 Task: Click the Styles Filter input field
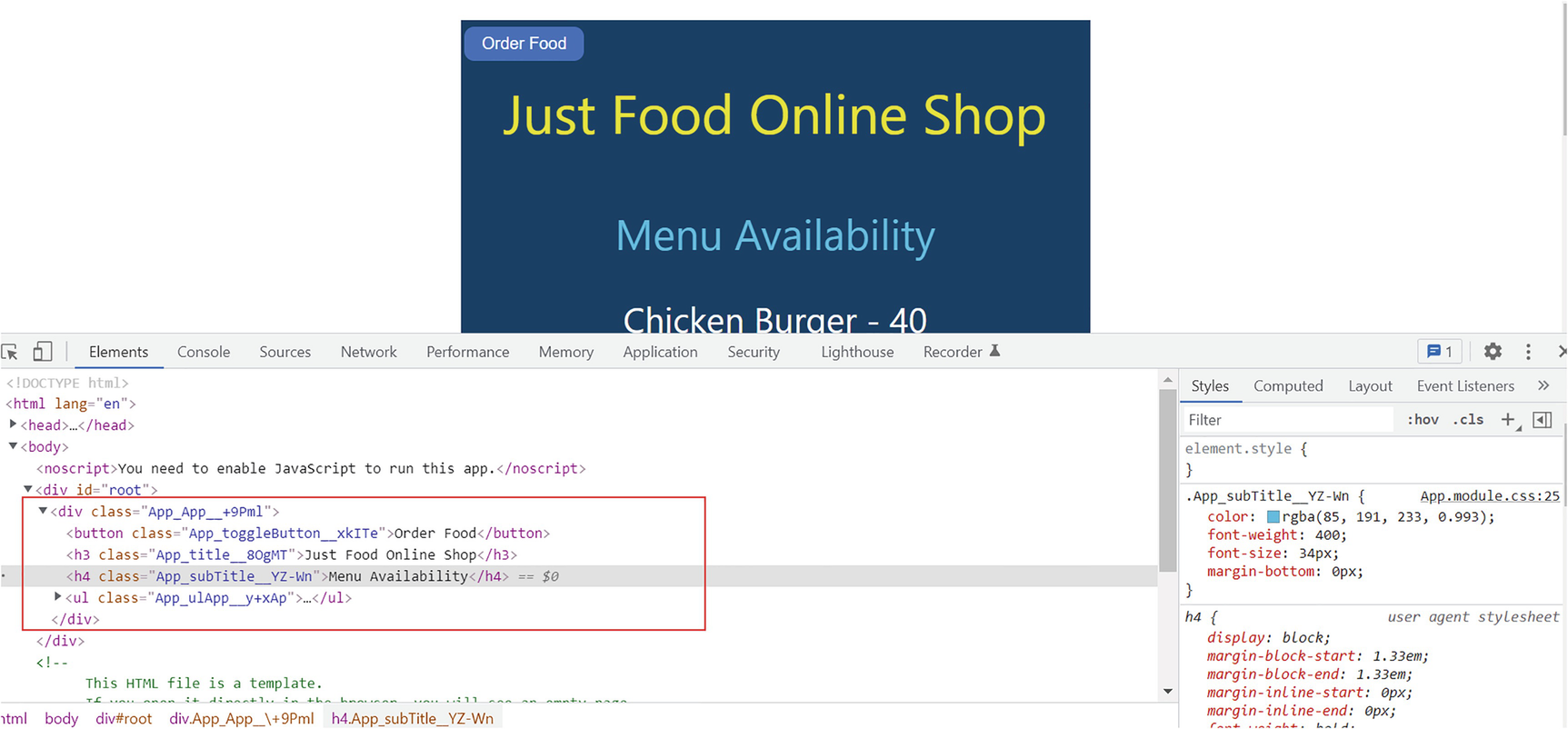click(x=1287, y=420)
